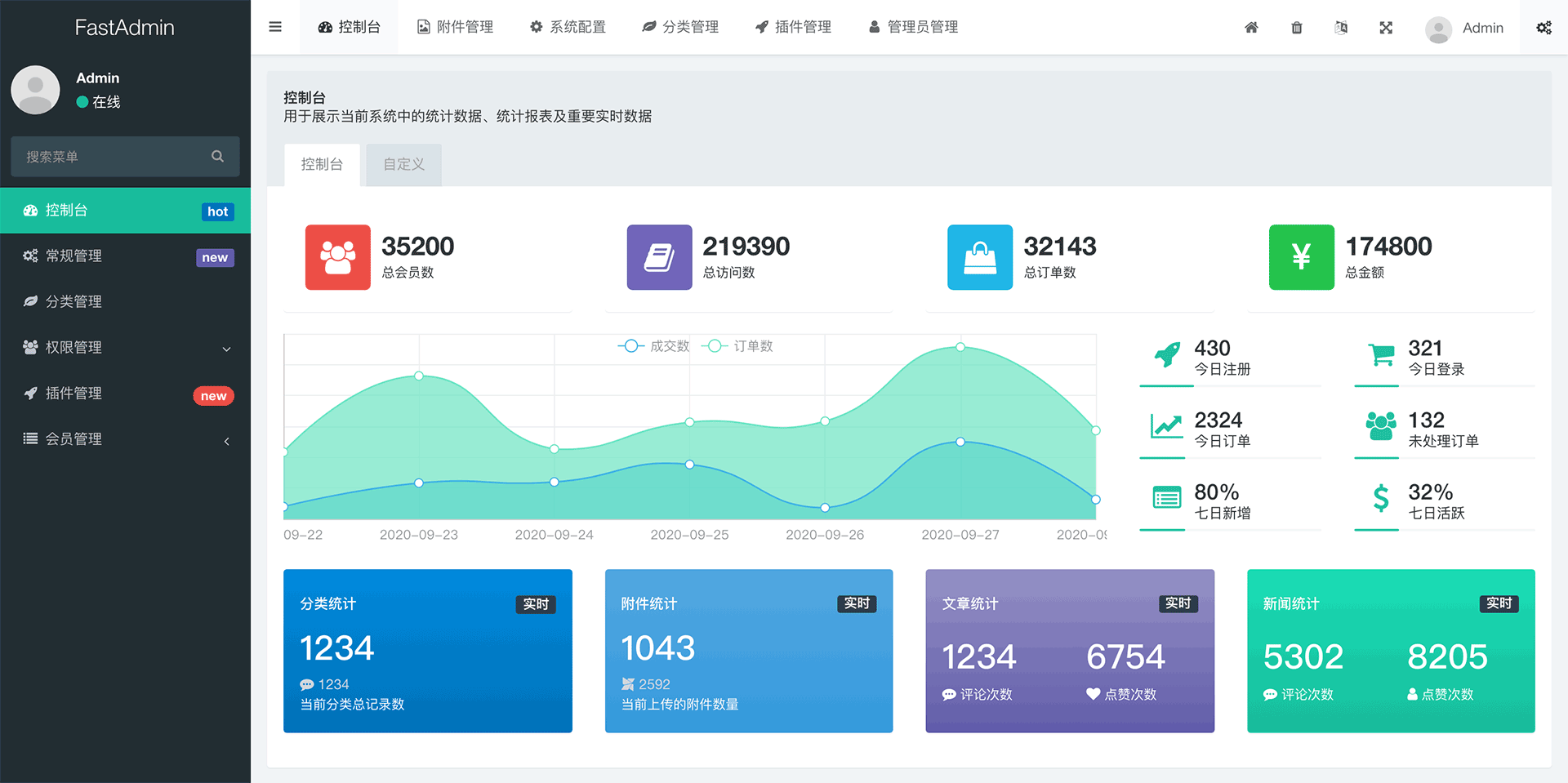Screen dimensions: 1568x783
Task: Toggle the 订单数 series in chart legend
Action: coord(737,346)
